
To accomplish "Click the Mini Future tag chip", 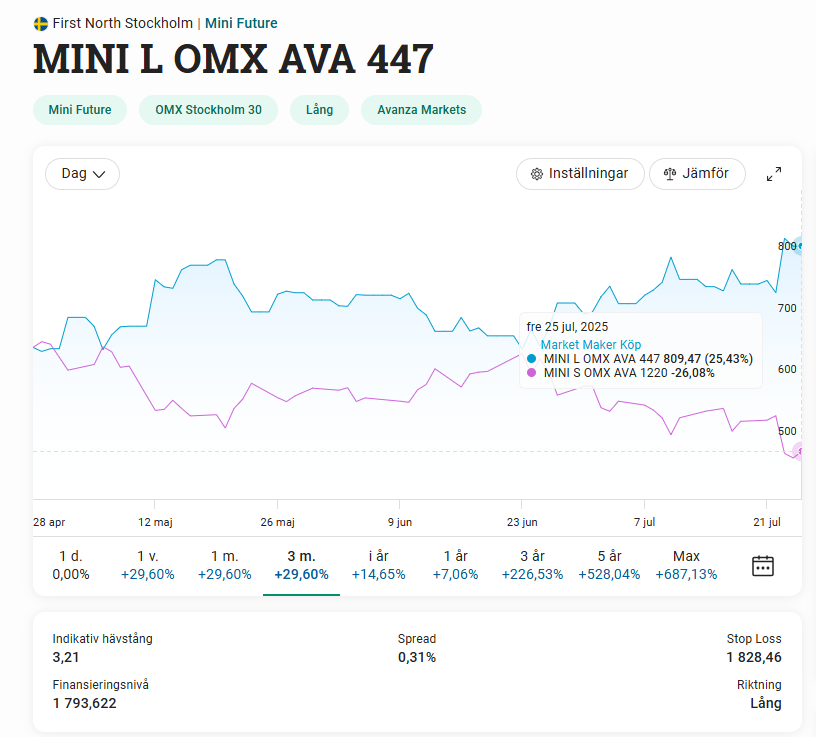I will [80, 110].
